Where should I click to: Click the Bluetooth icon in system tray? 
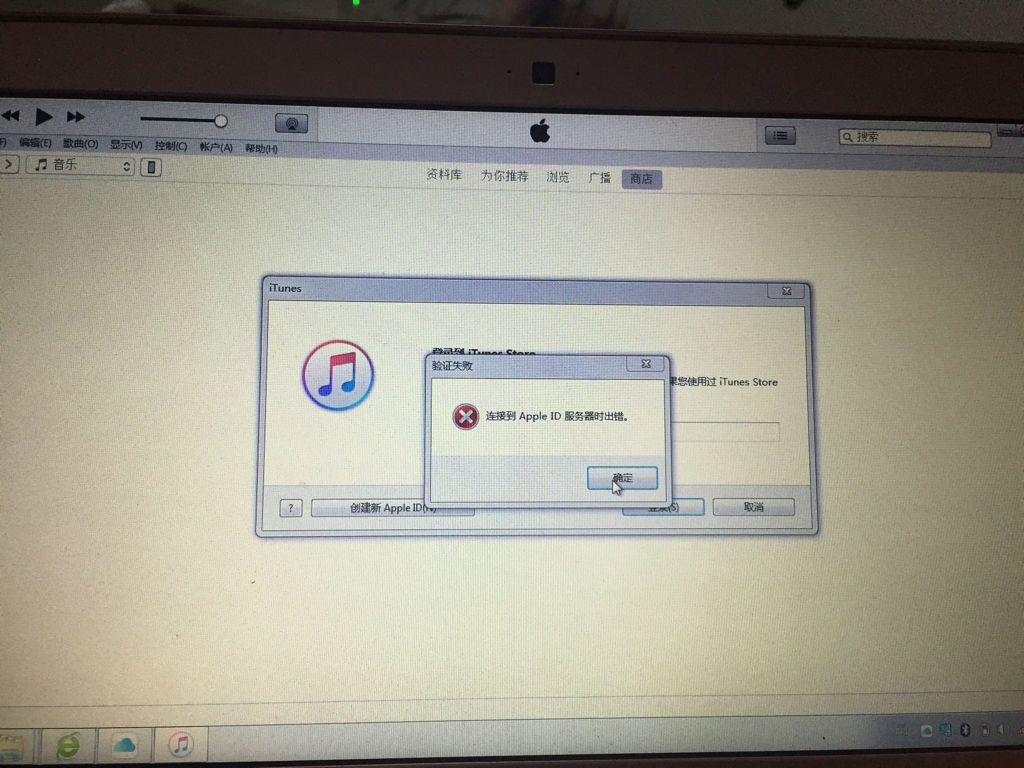(x=965, y=729)
